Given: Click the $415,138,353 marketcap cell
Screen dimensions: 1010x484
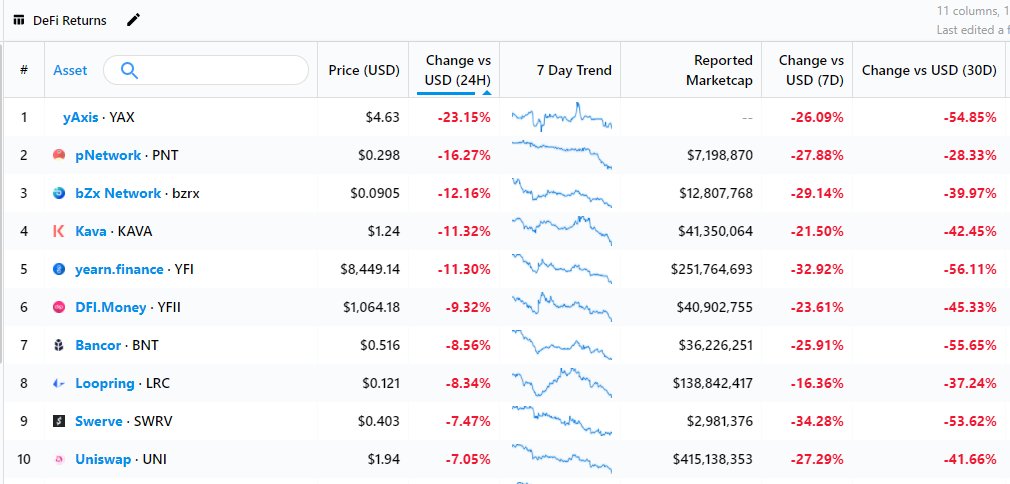Looking at the screenshot, I should click(712, 460).
